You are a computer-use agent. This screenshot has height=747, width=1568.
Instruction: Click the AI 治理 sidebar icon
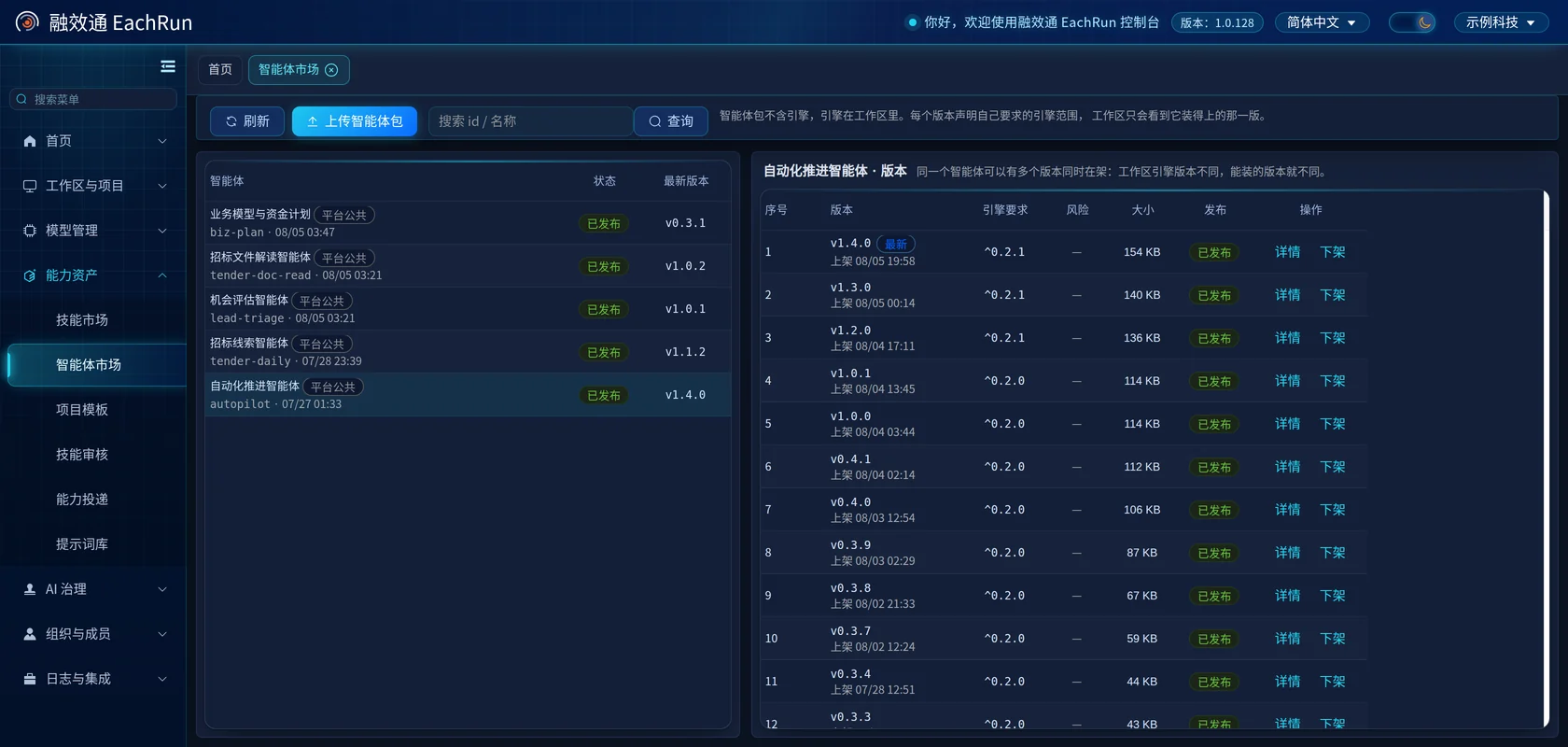point(30,589)
